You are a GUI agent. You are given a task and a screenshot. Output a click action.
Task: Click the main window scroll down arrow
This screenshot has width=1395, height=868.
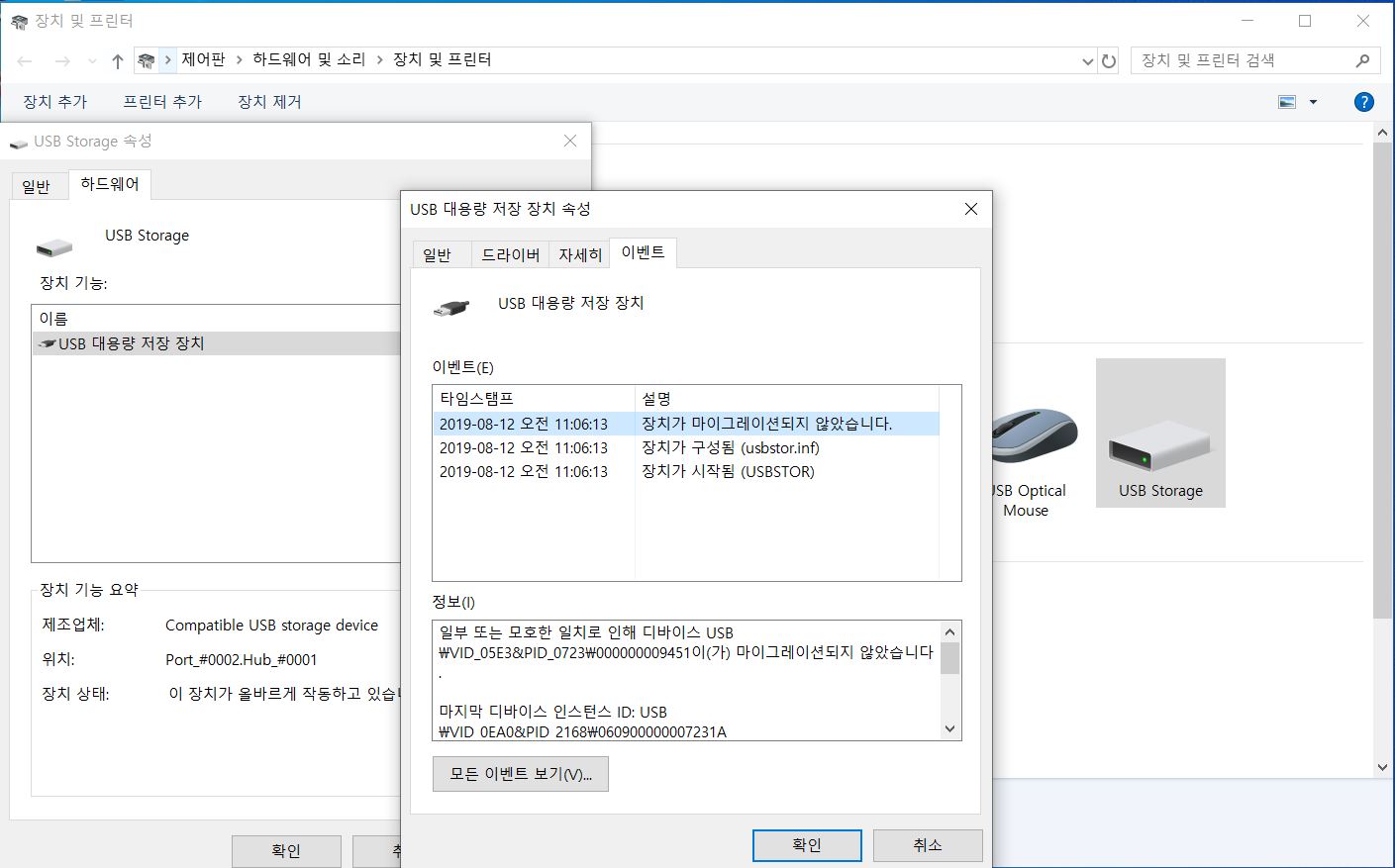tap(1383, 767)
